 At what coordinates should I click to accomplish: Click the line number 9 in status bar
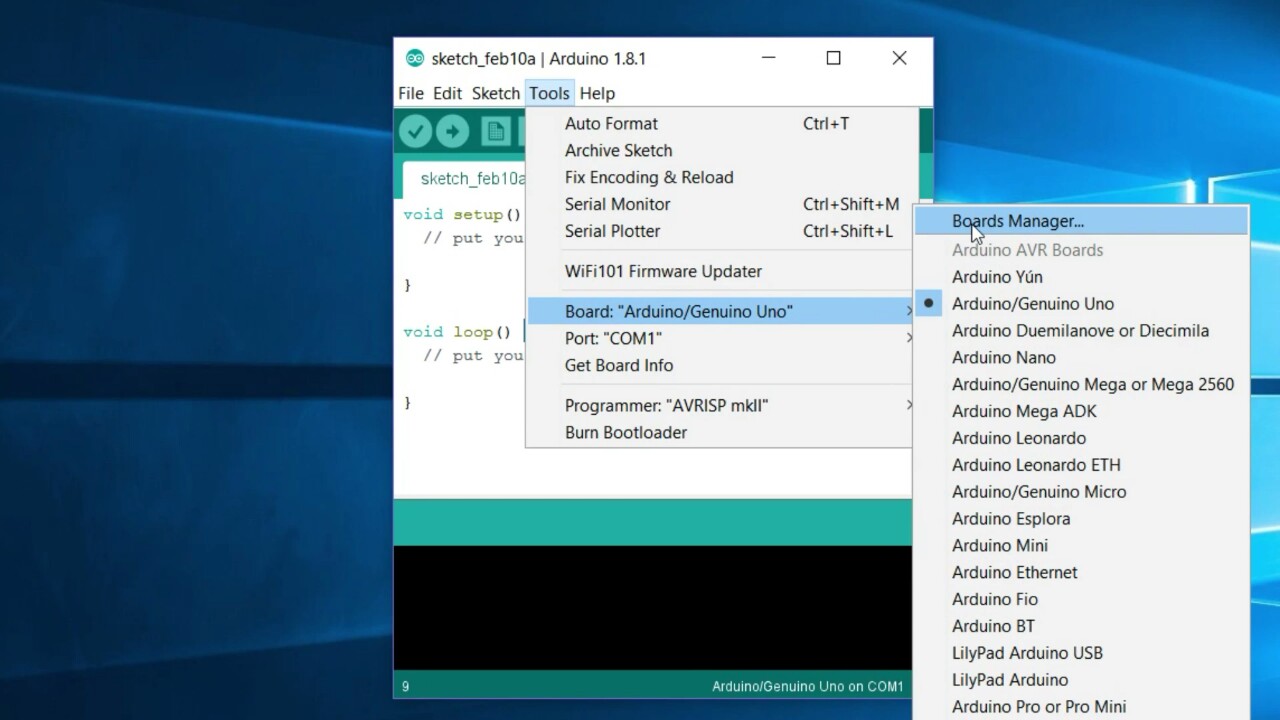pyautogui.click(x=405, y=687)
